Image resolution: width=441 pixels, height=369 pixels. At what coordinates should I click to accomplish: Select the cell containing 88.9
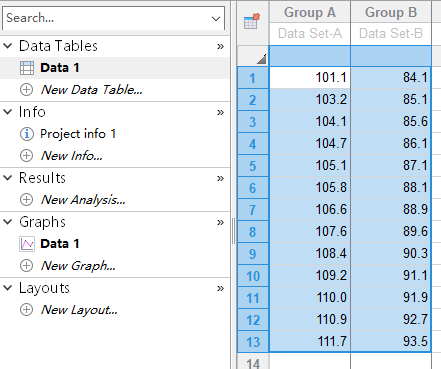point(391,210)
